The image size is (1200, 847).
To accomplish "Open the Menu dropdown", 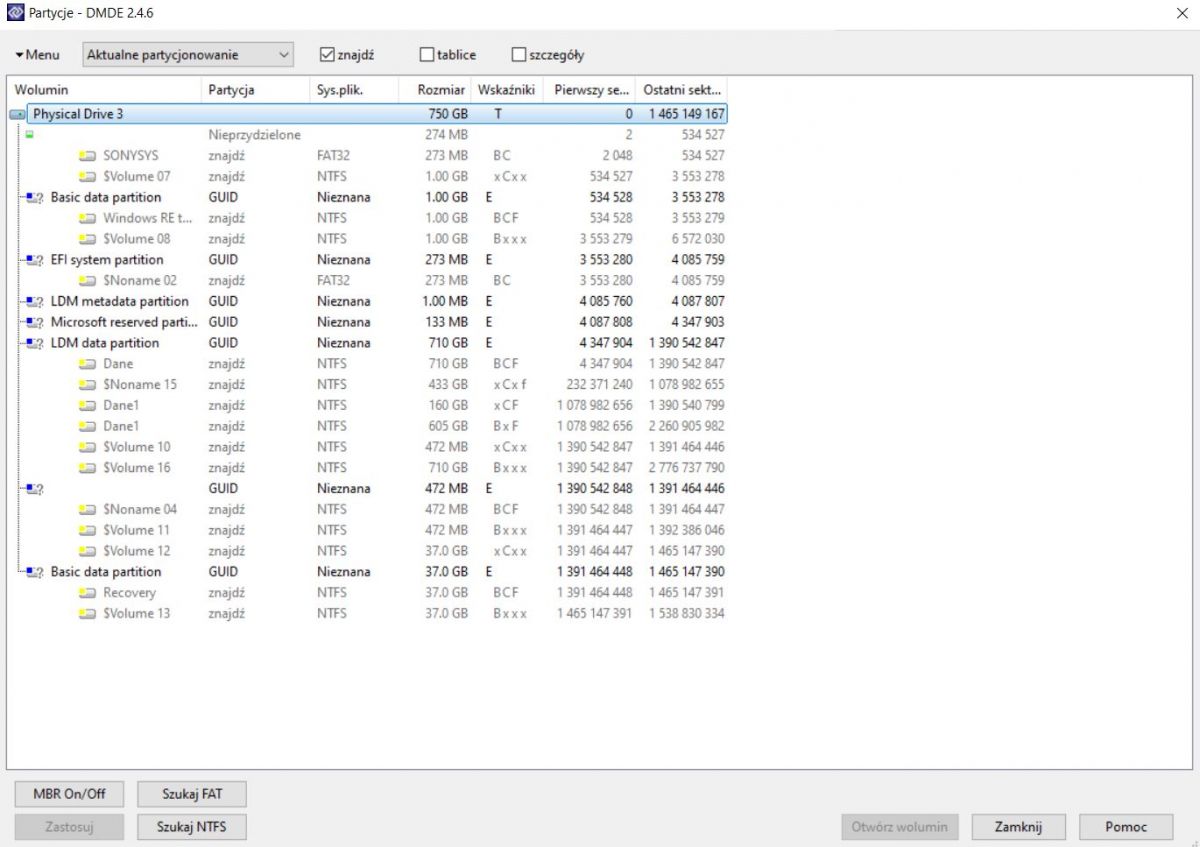I will click(37, 55).
